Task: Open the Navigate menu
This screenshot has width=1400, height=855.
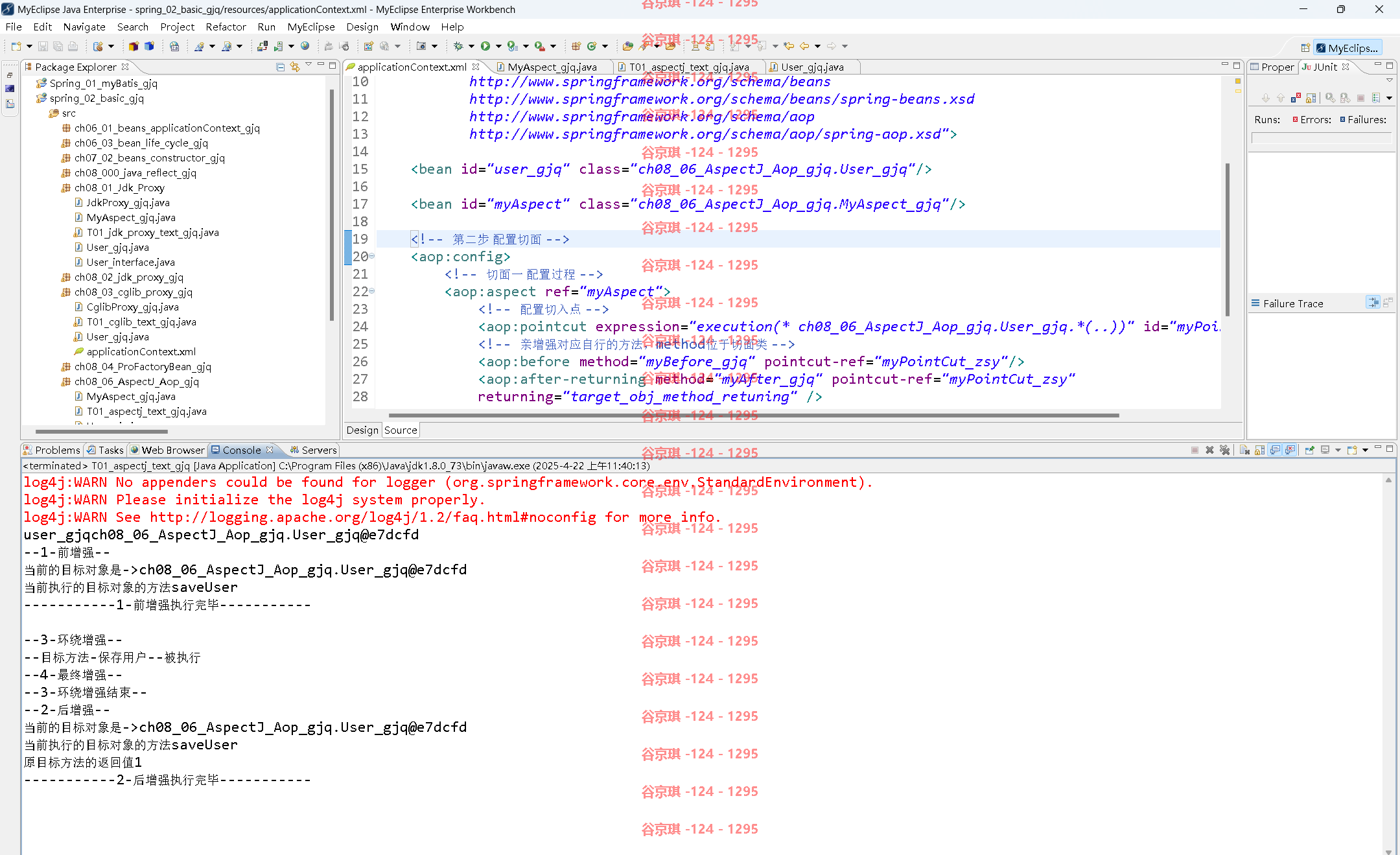Action: 84,27
